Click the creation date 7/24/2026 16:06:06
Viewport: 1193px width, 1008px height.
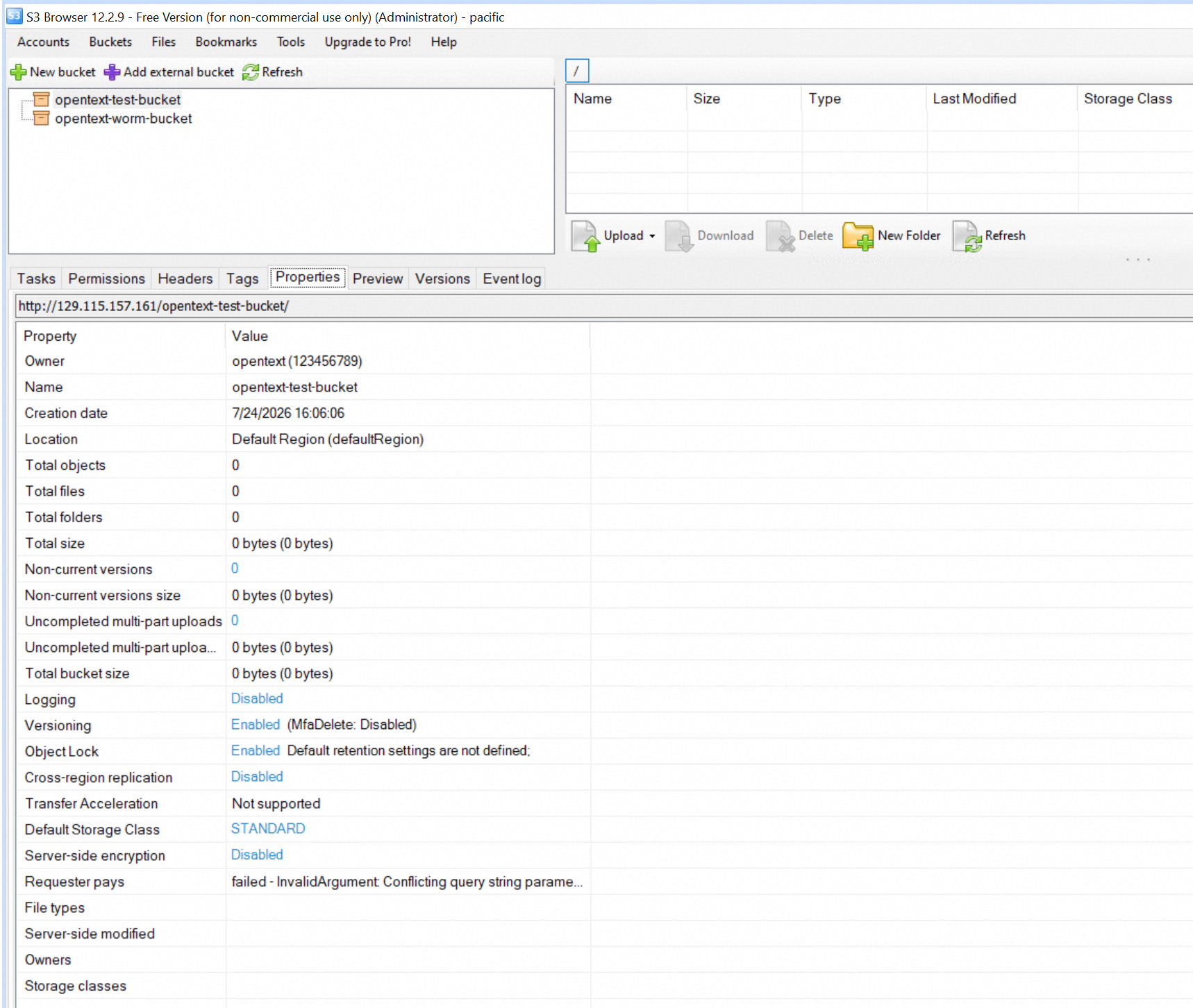click(x=288, y=413)
